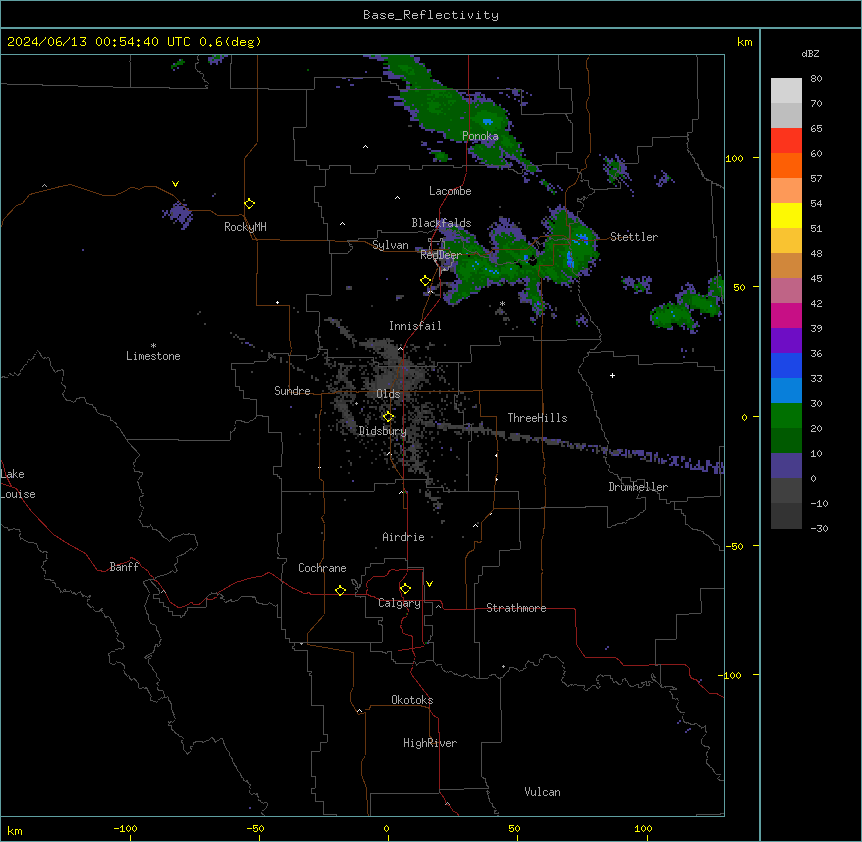Screen dimensions: 862x842
Task: Click the Olds town label
Action: [x=388, y=394]
